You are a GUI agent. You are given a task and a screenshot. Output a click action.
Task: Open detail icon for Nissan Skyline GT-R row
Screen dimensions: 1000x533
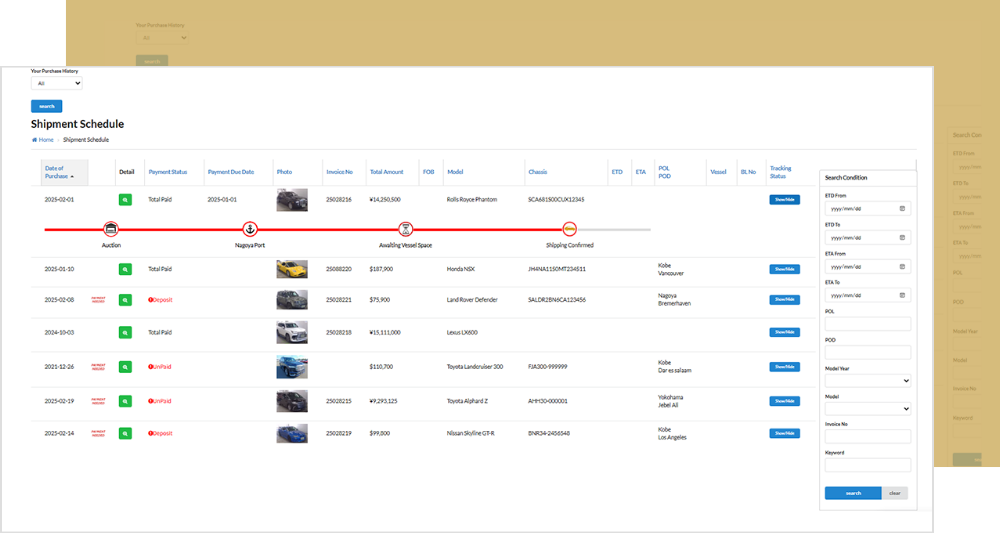click(x=125, y=433)
